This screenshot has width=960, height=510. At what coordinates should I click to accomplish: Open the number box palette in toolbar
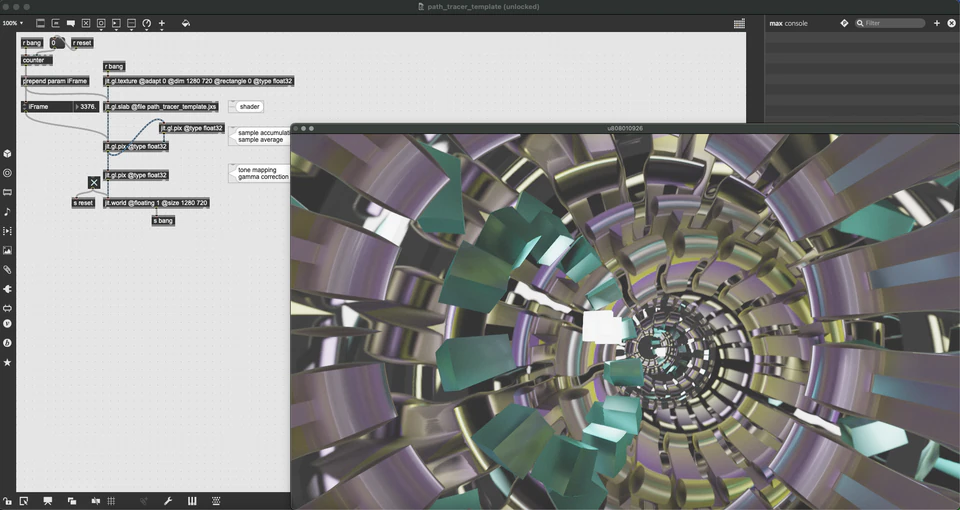click(116, 23)
